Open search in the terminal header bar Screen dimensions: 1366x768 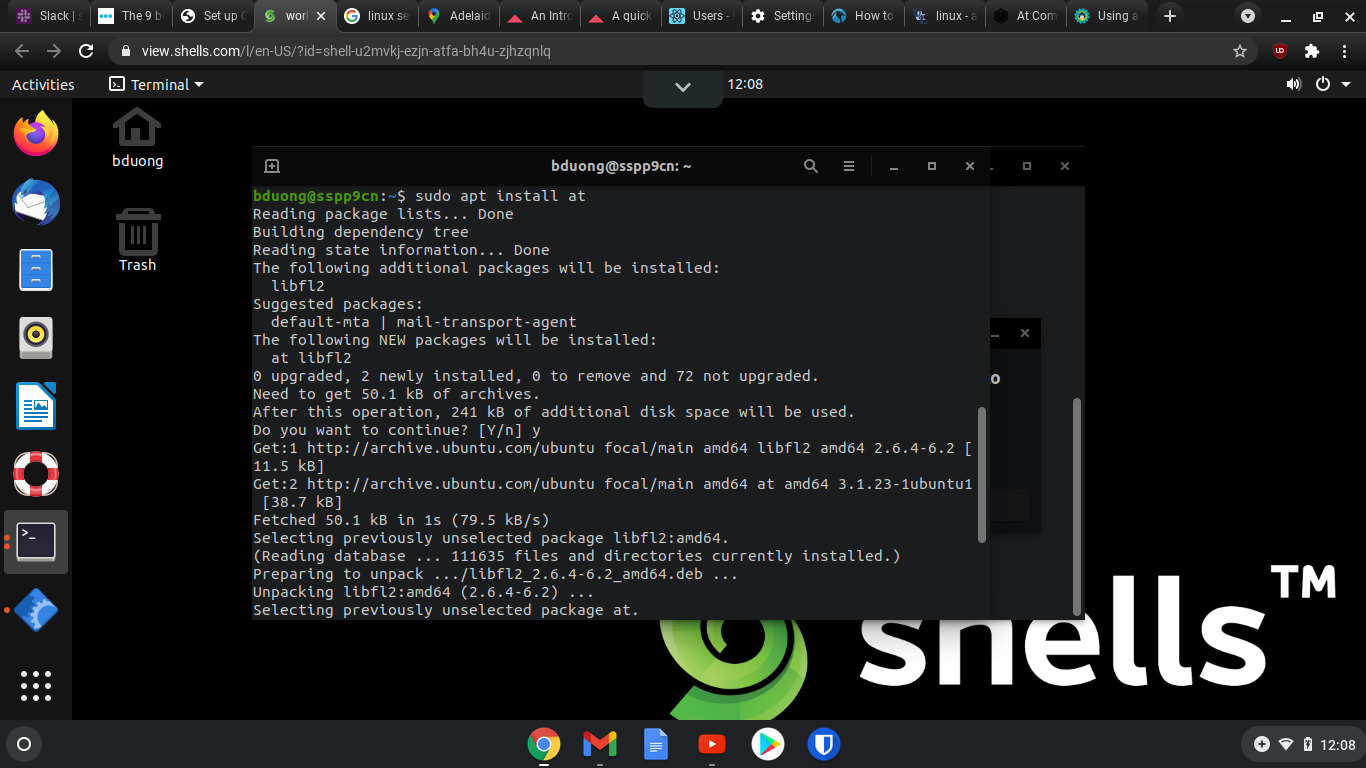[x=811, y=166]
